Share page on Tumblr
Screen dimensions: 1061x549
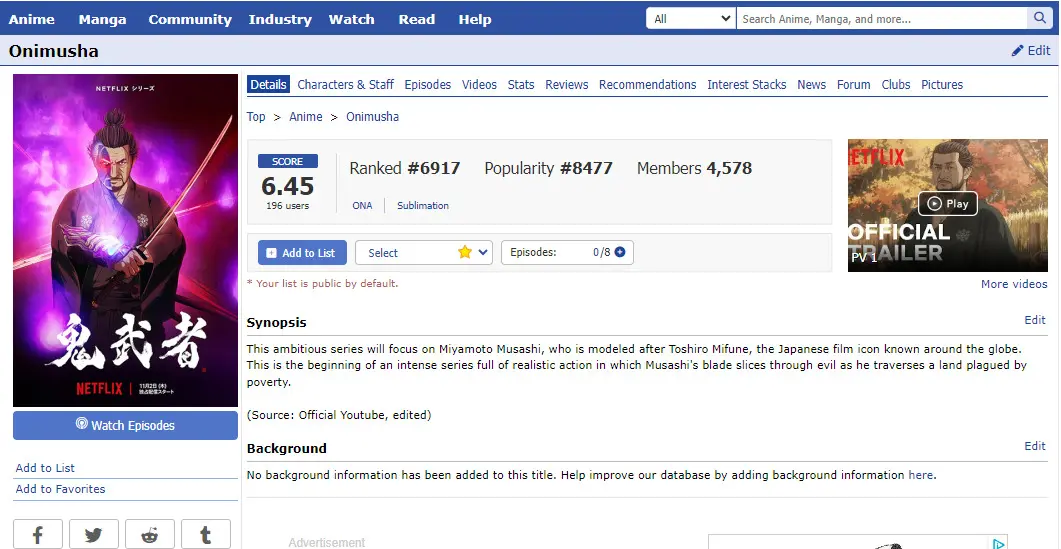click(206, 535)
